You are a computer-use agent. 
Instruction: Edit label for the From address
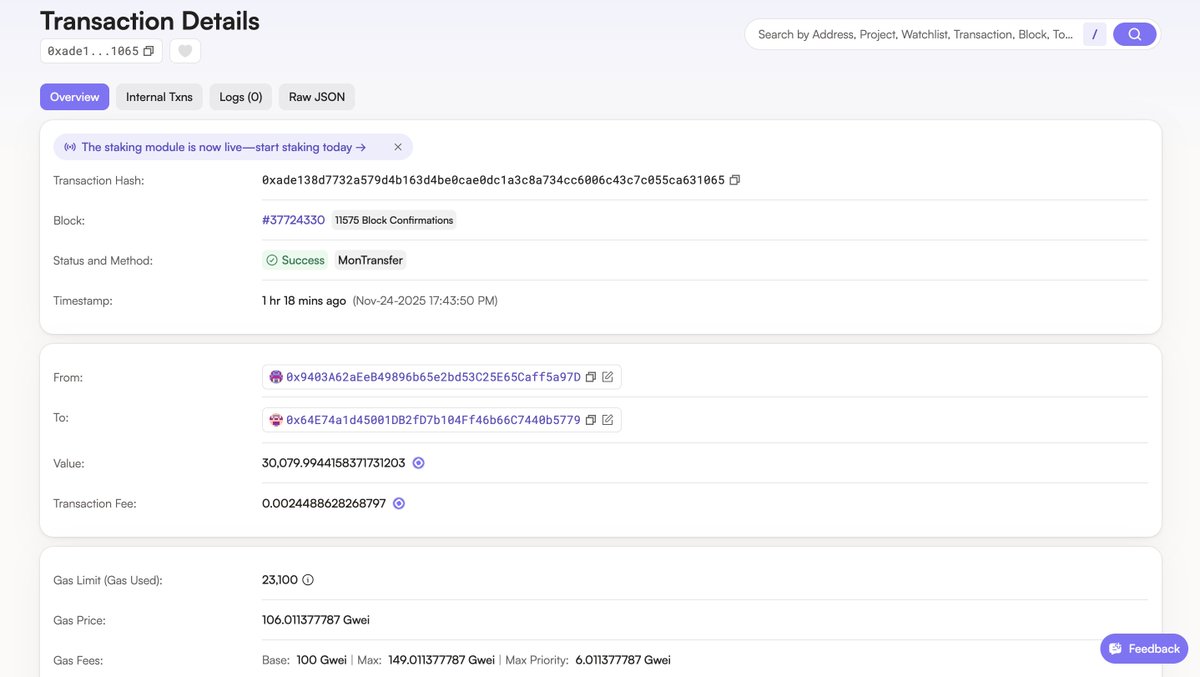(x=608, y=377)
